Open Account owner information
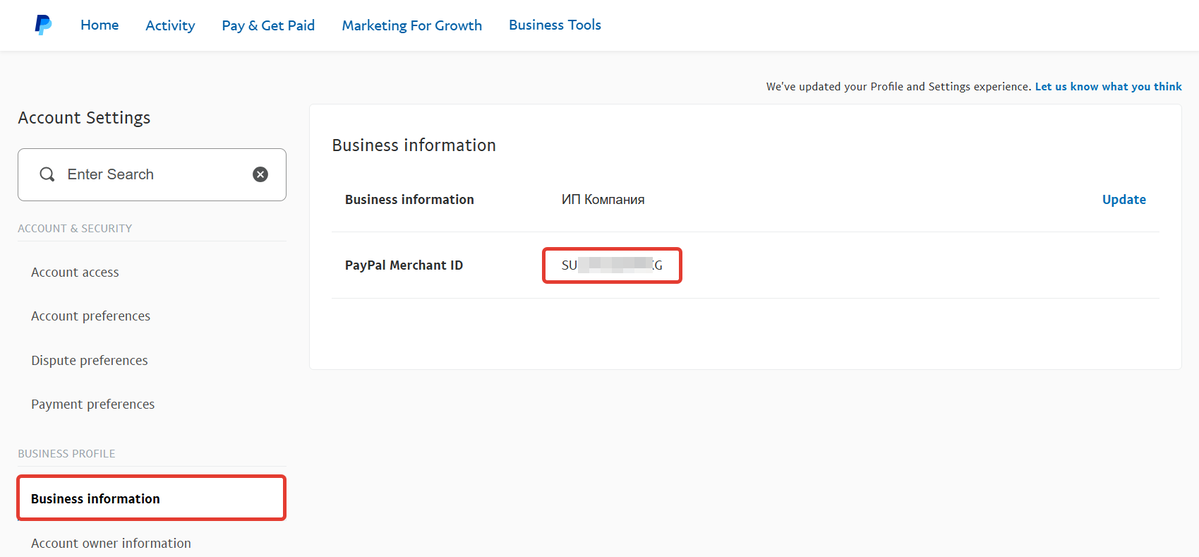Image resolution: width=1199 pixels, height=557 pixels. tap(111, 543)
